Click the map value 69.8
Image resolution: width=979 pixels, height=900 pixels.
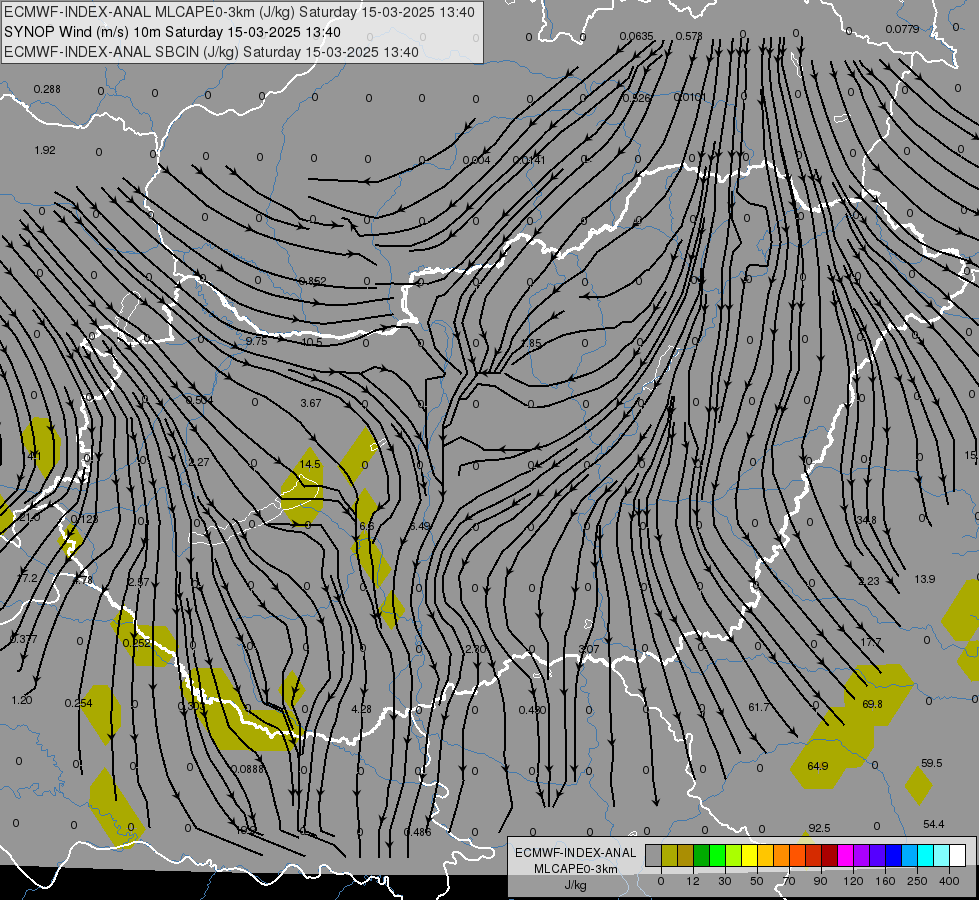click(x=872, y=704)
